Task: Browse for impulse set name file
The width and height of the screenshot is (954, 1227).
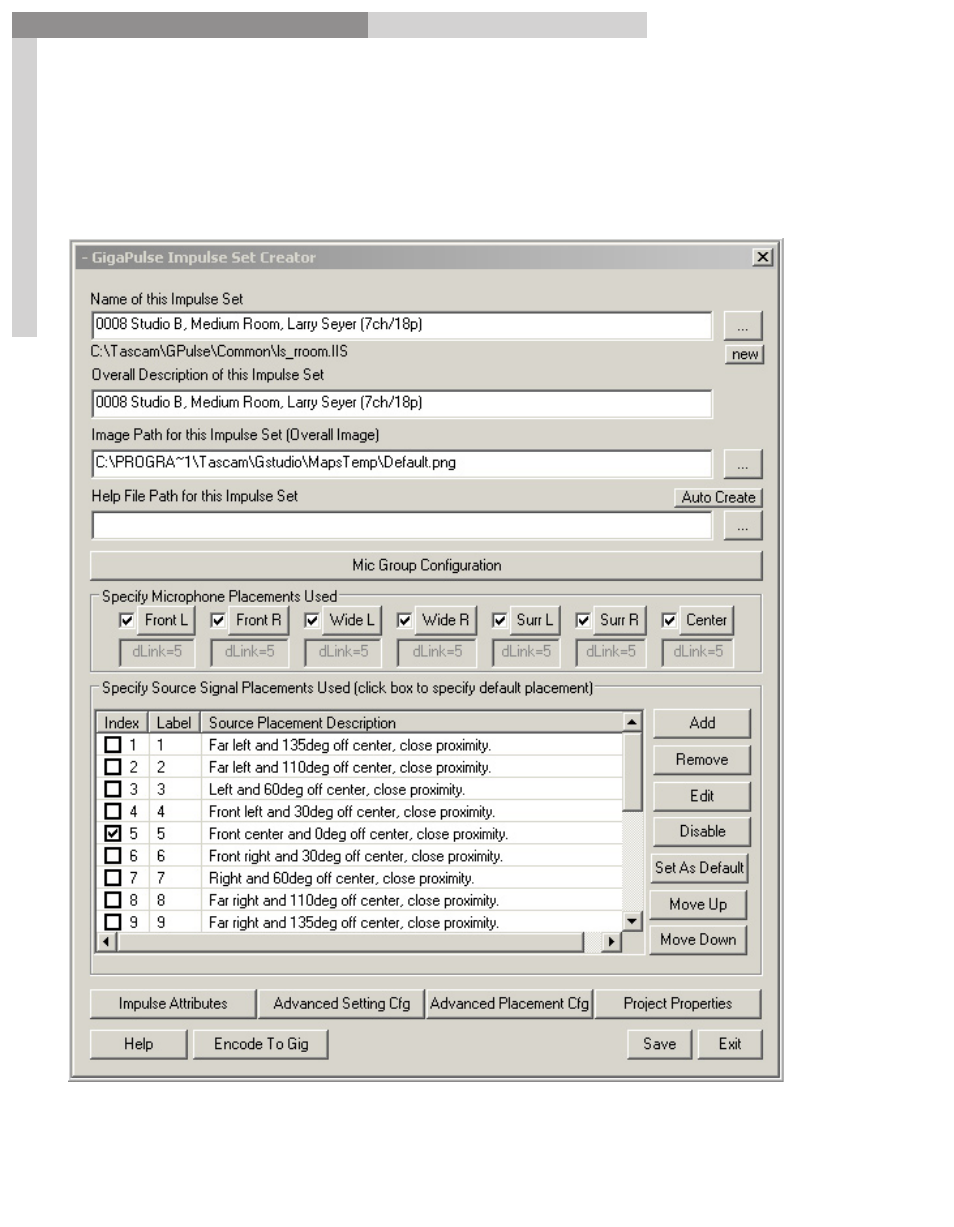Action: coord(742,325)
